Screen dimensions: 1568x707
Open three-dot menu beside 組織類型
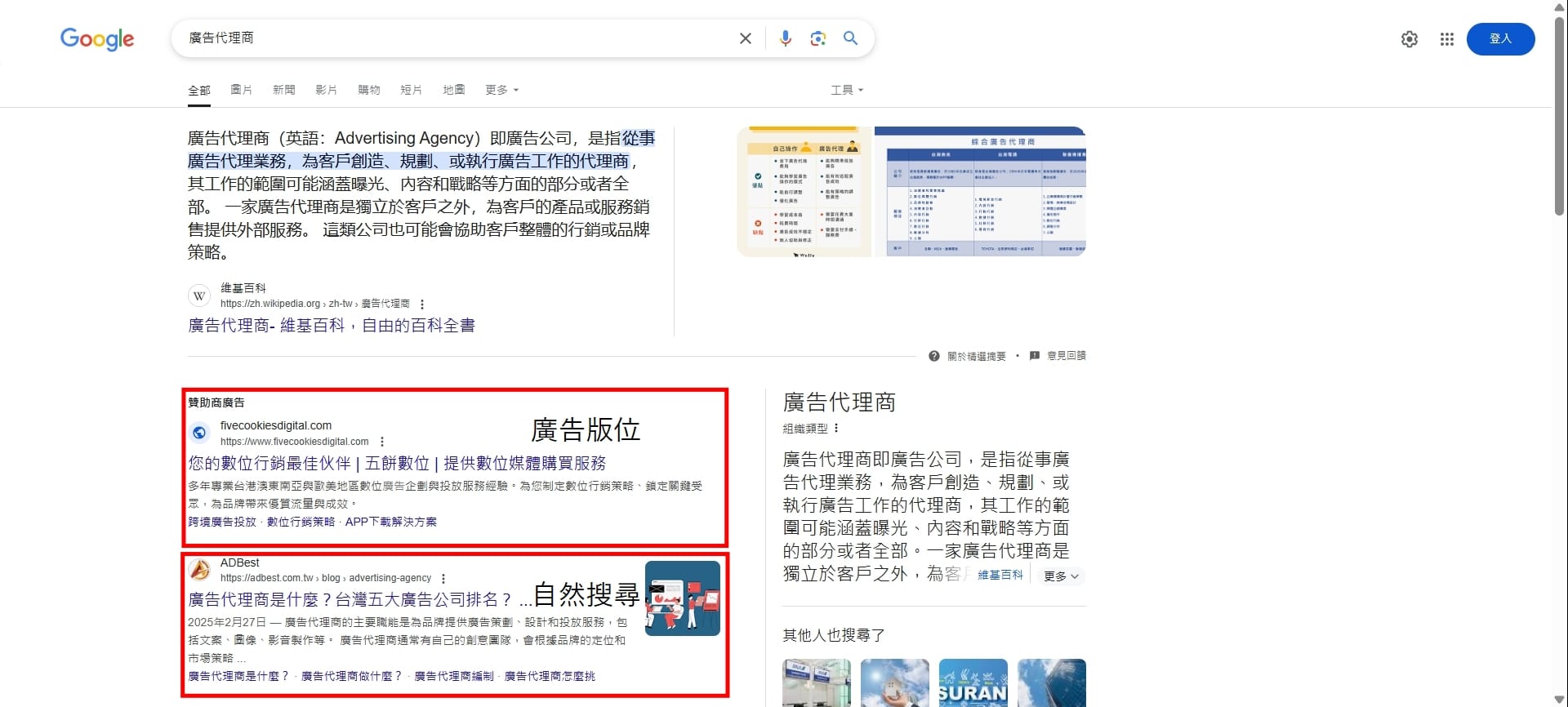coord(836,428)
